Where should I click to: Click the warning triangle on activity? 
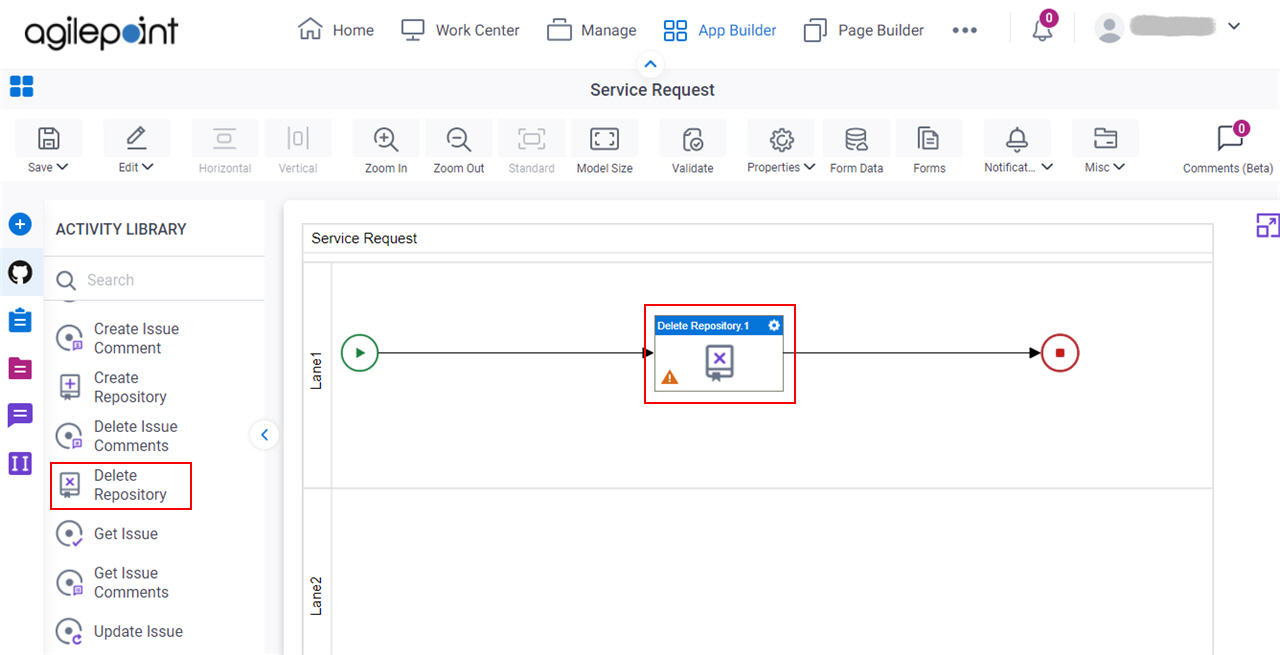tap(670, 377)
